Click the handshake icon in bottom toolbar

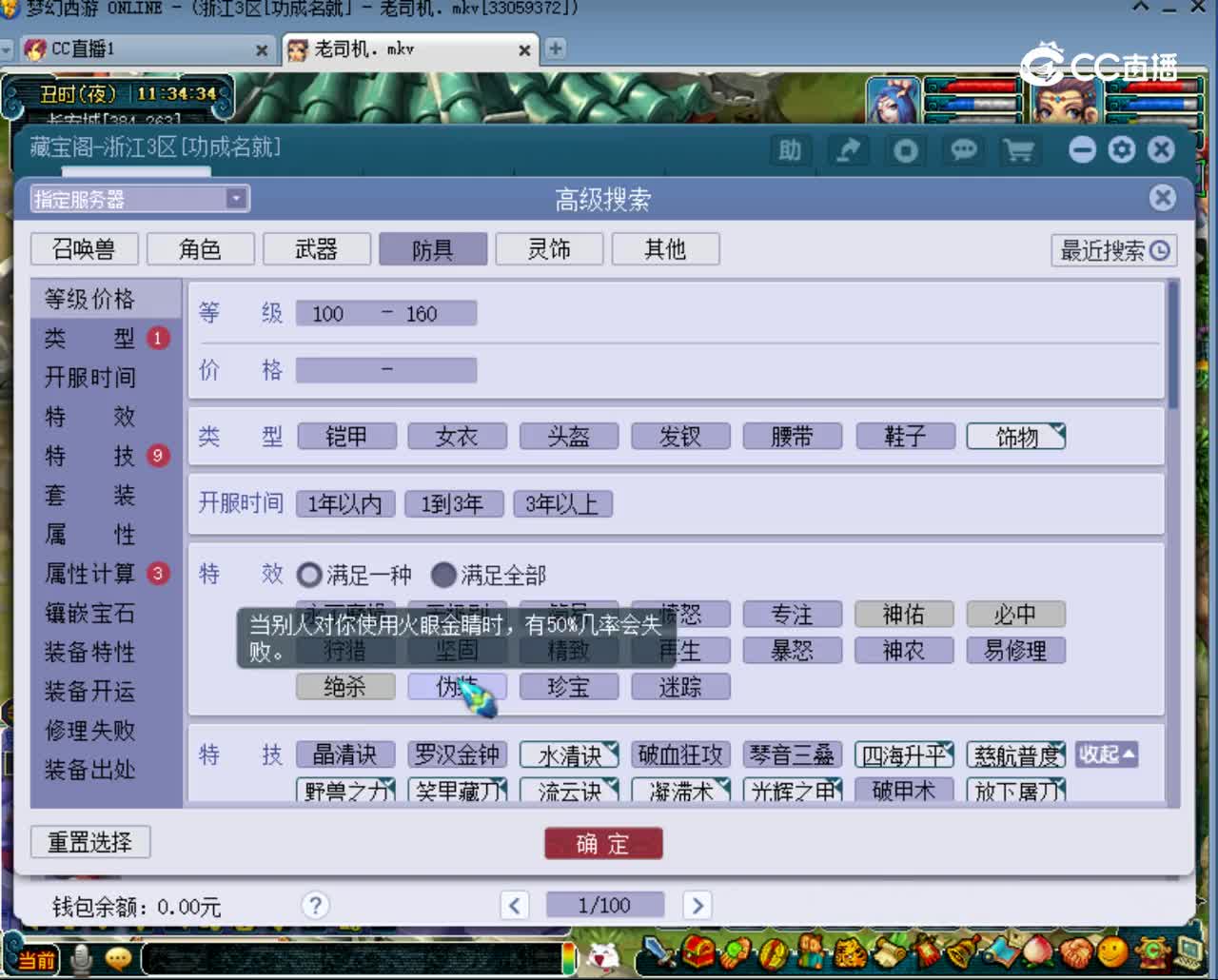coord(1075,951)
